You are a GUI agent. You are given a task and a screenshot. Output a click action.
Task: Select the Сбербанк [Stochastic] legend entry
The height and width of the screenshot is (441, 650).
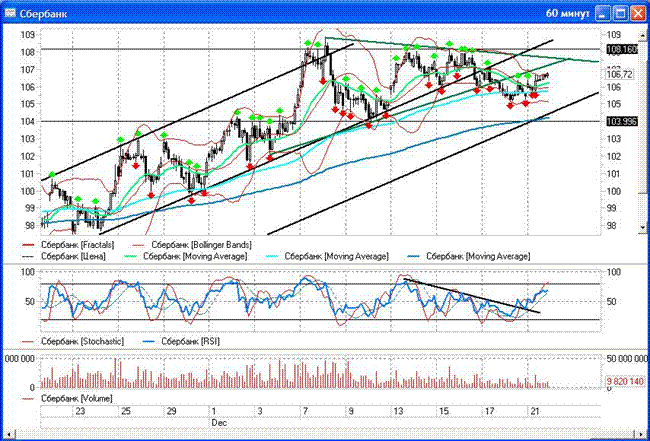(73, 342)
